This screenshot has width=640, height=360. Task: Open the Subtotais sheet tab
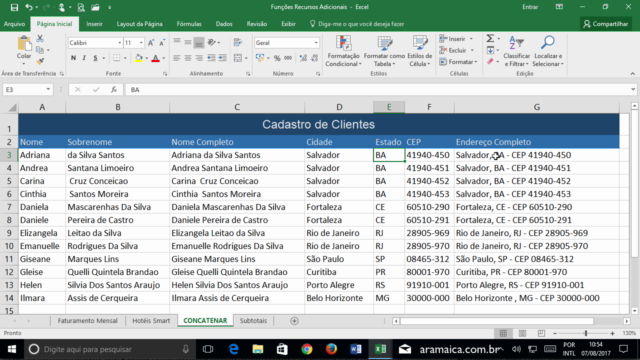point(253,321)
